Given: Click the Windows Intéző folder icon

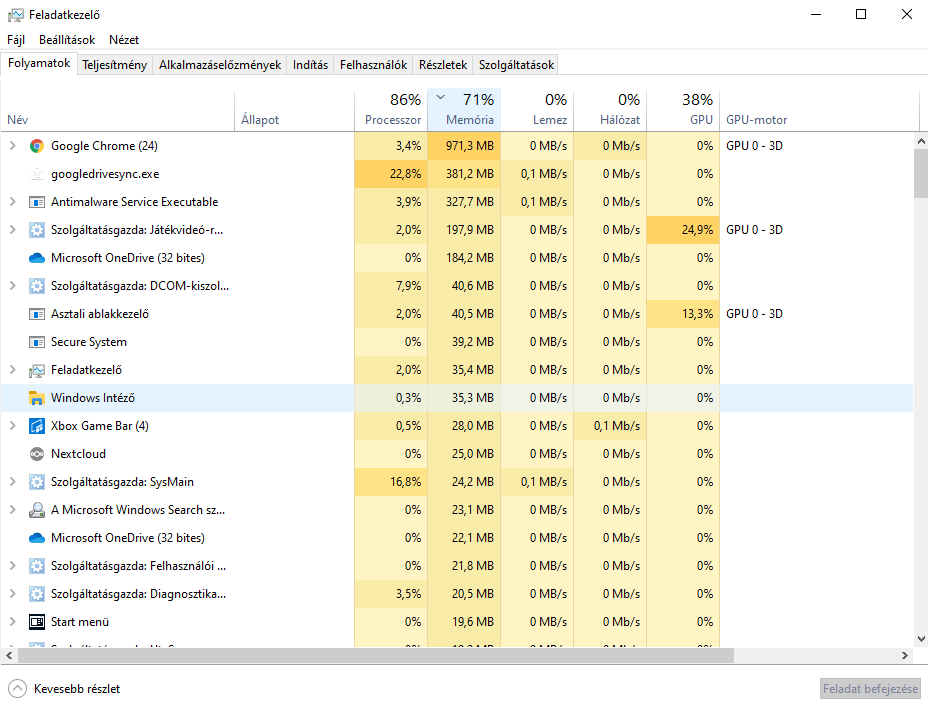Looking at the screenshot, I should point(37,398).
